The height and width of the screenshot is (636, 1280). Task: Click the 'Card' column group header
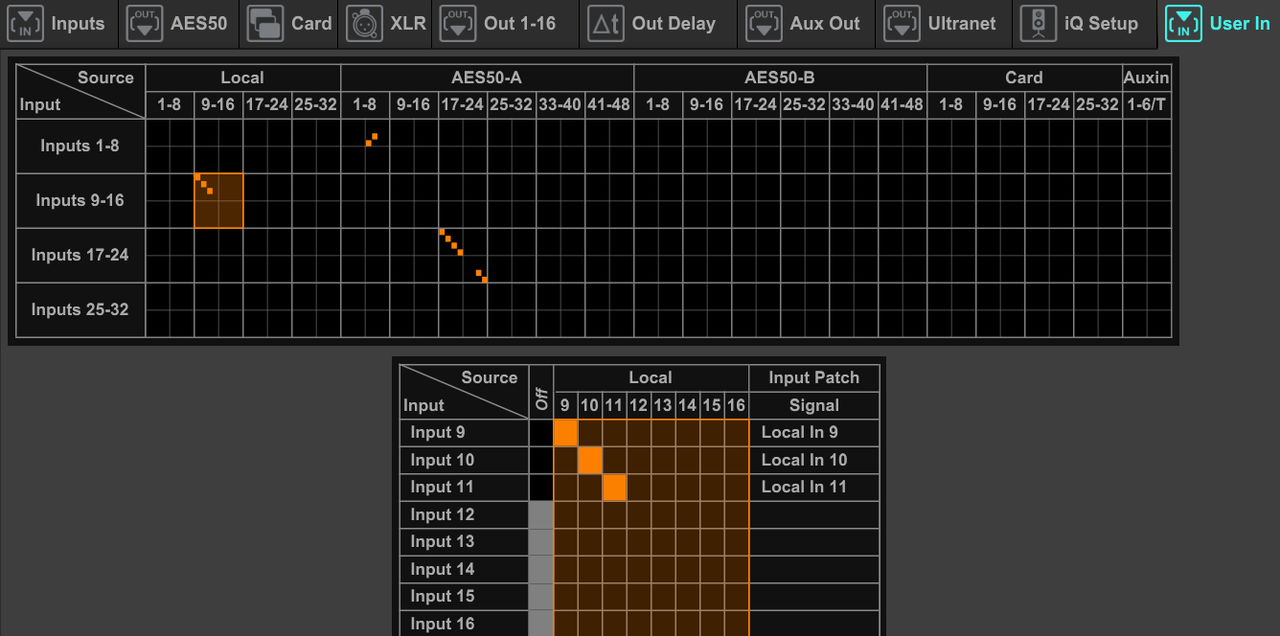point(1024,78)
